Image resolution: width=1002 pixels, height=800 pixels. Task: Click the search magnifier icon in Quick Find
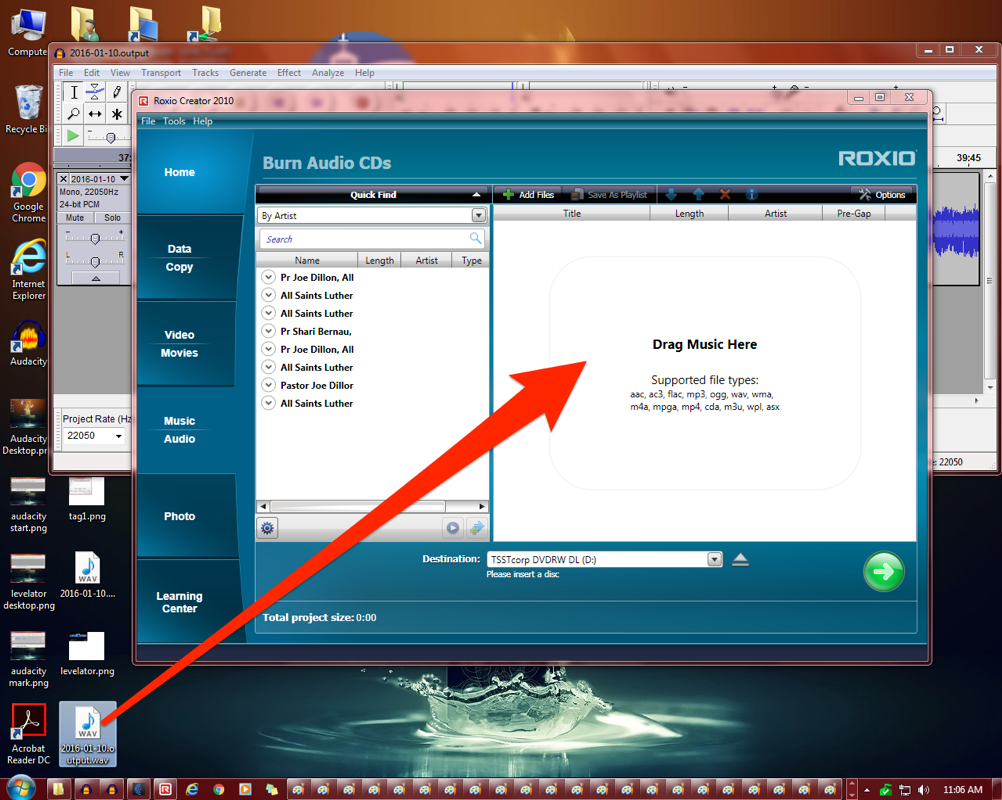click(475, 238)
